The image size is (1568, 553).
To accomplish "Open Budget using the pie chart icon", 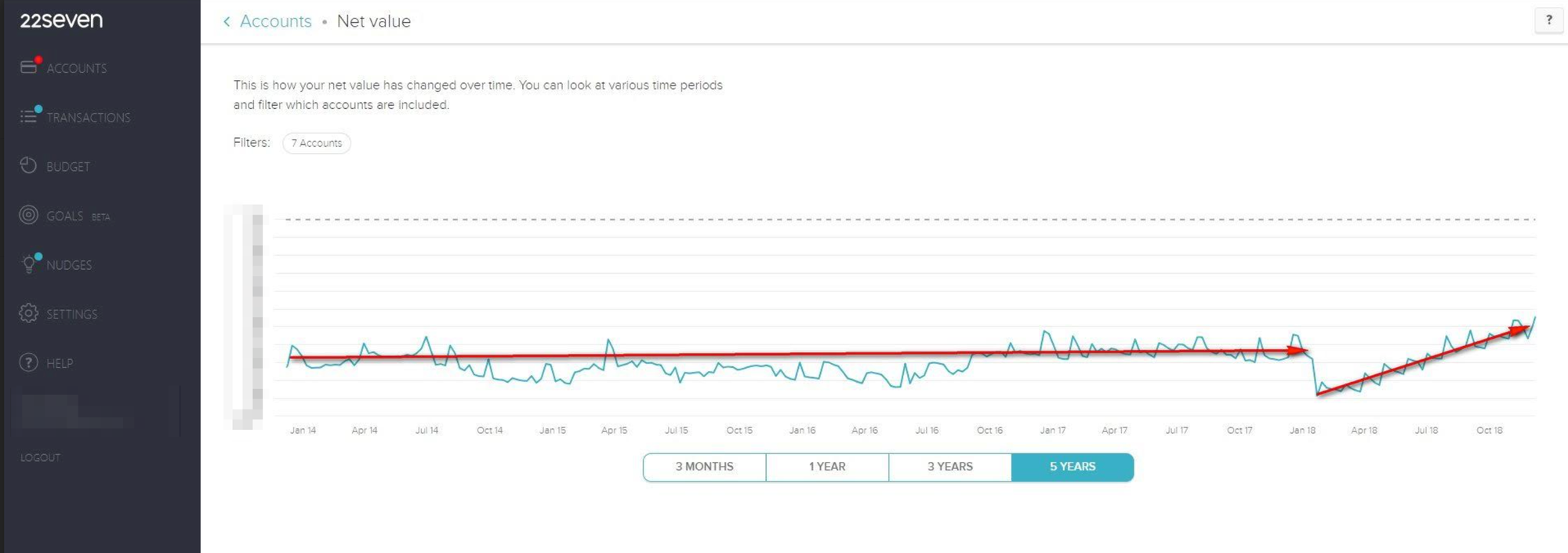I will point(28,166).
